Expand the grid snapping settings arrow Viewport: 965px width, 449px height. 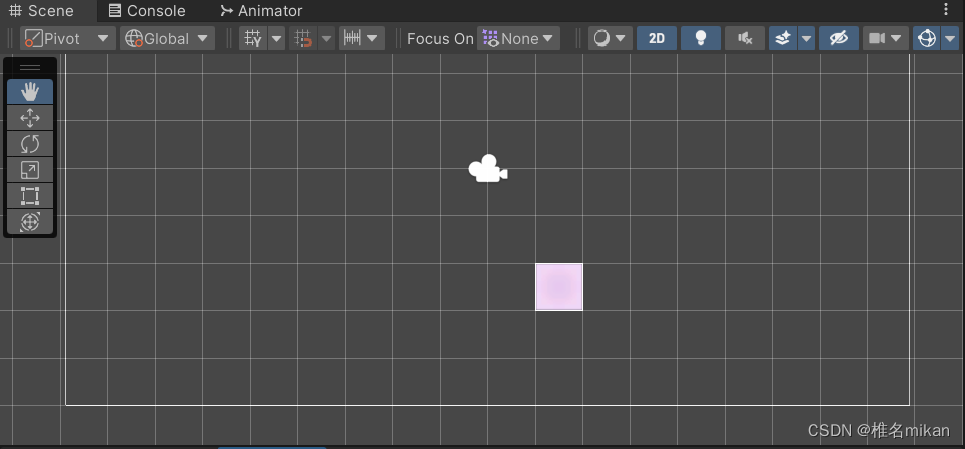tap(327, 38)
